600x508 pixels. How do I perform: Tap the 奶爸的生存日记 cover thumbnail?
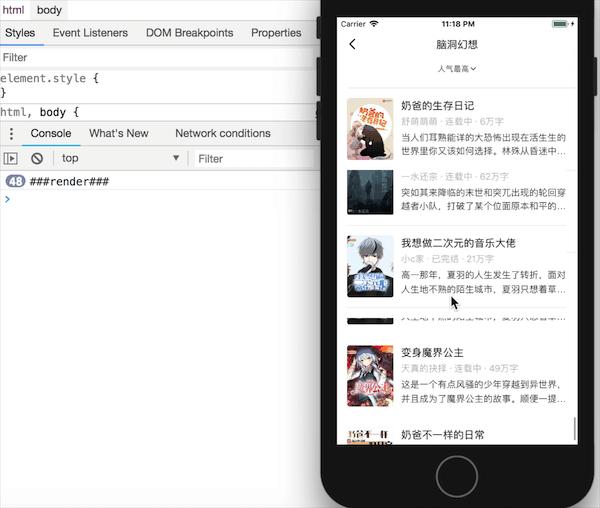coord(370,129)
